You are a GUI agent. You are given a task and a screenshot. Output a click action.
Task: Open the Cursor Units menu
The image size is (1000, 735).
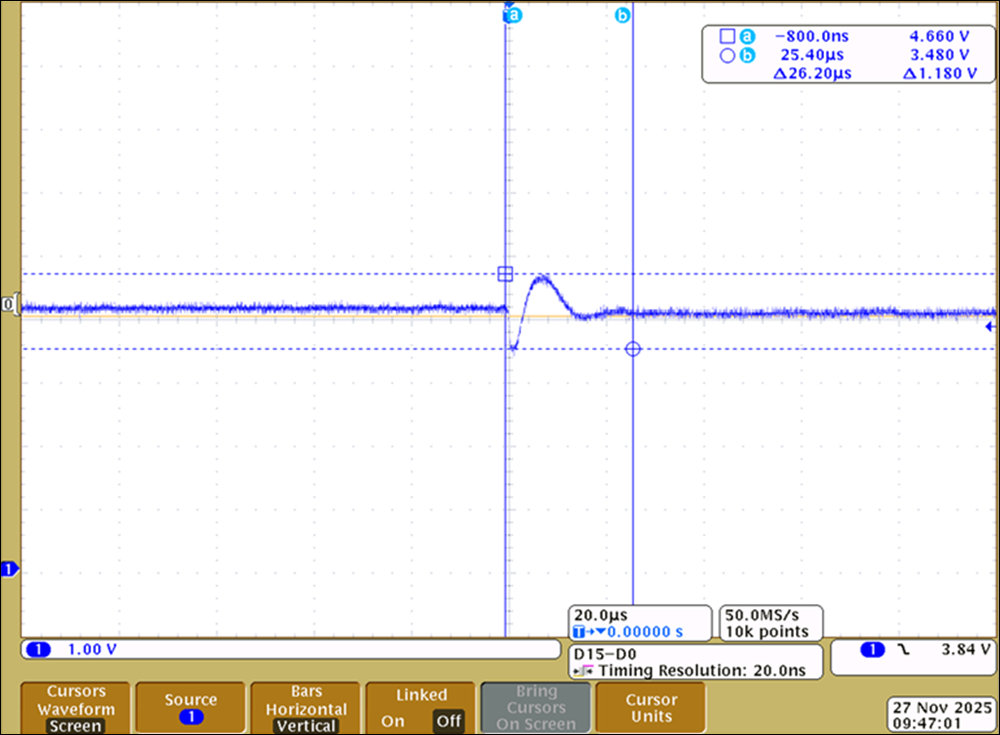point(651,708)
